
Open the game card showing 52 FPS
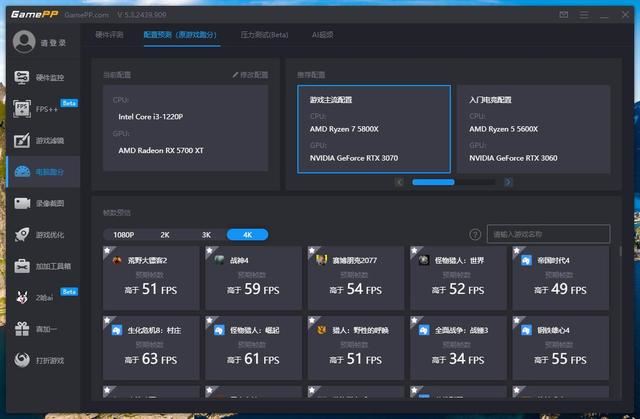[x=458, y=277]
